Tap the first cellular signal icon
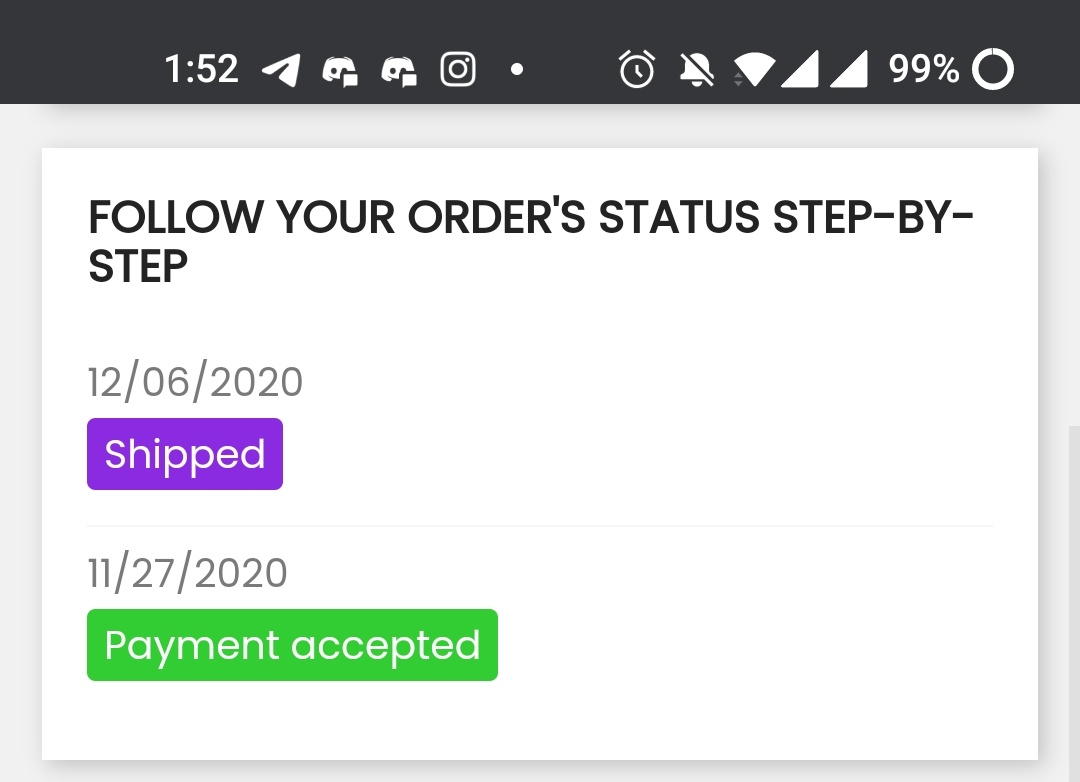Image resolution: width=1080 pixels, height=782 pixels. 800,69
